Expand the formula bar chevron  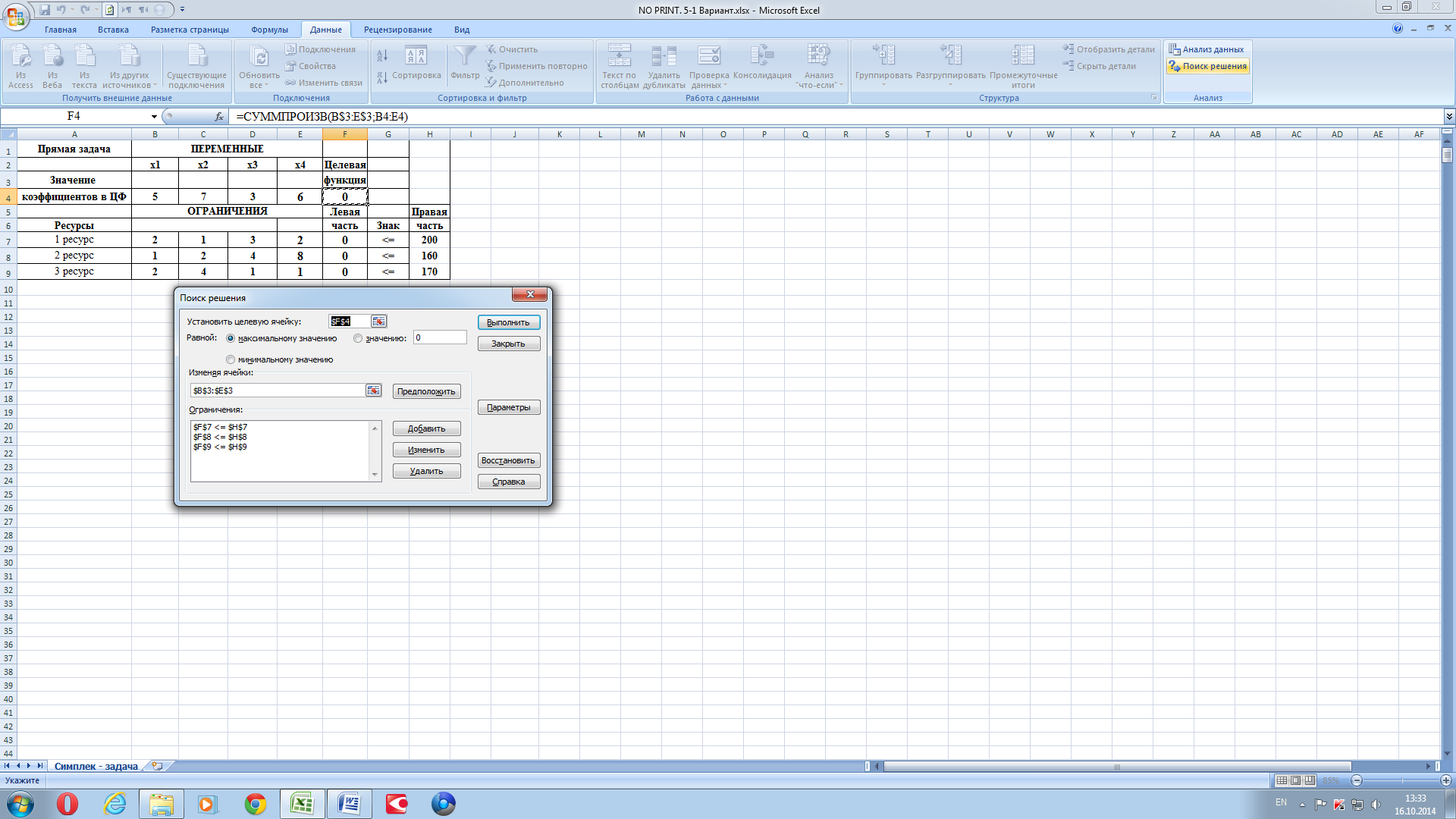click(x=1448, y=117)
